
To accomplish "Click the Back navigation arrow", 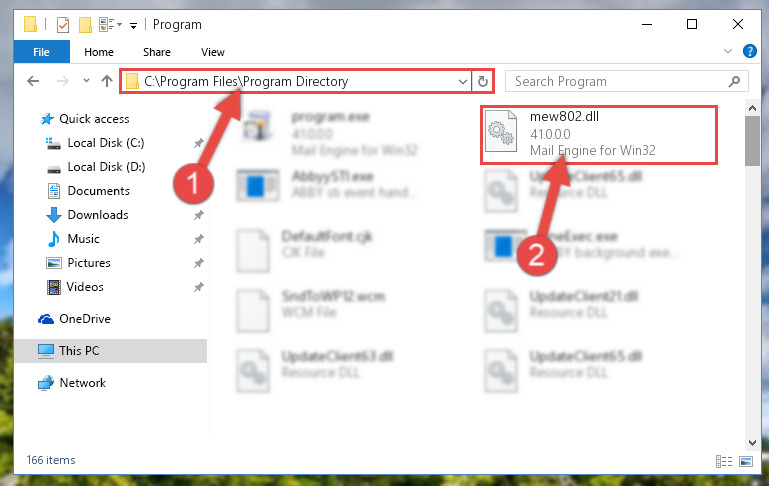I will coord(33,81).
